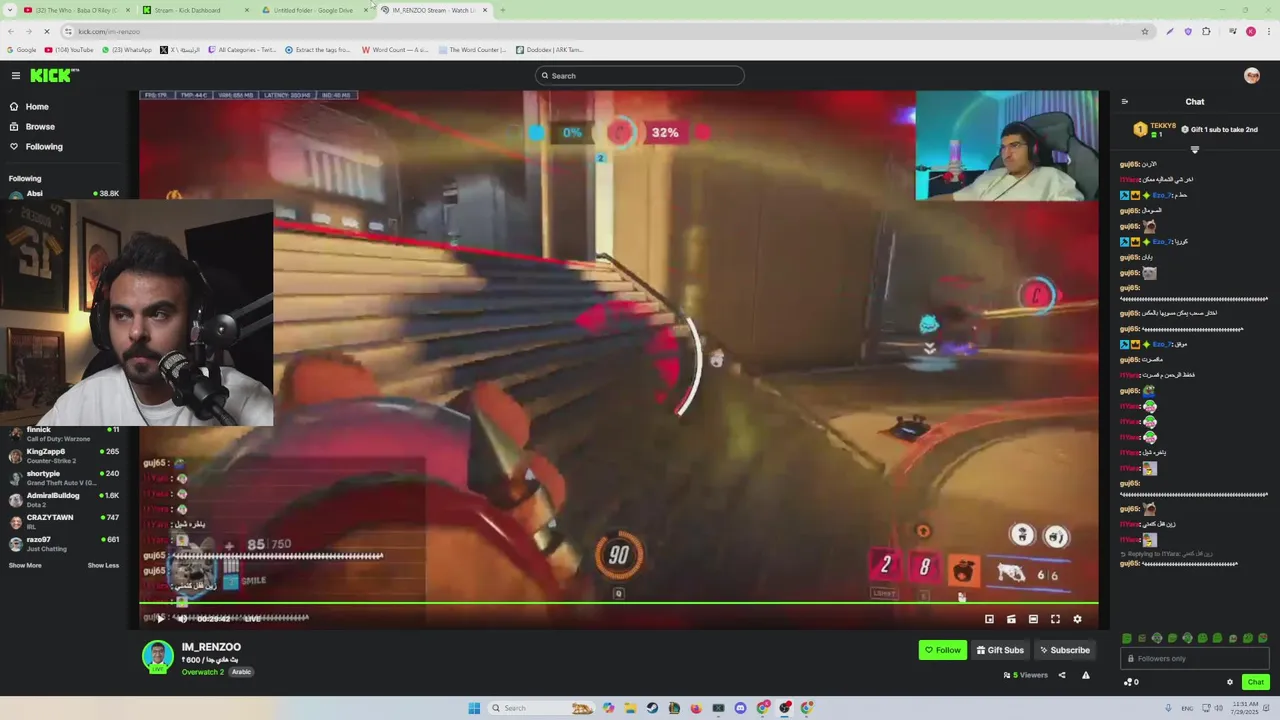This screenshot has width=1280, height=720.
Task: Open chat settings gear
Action: (x=1230, y=682)
